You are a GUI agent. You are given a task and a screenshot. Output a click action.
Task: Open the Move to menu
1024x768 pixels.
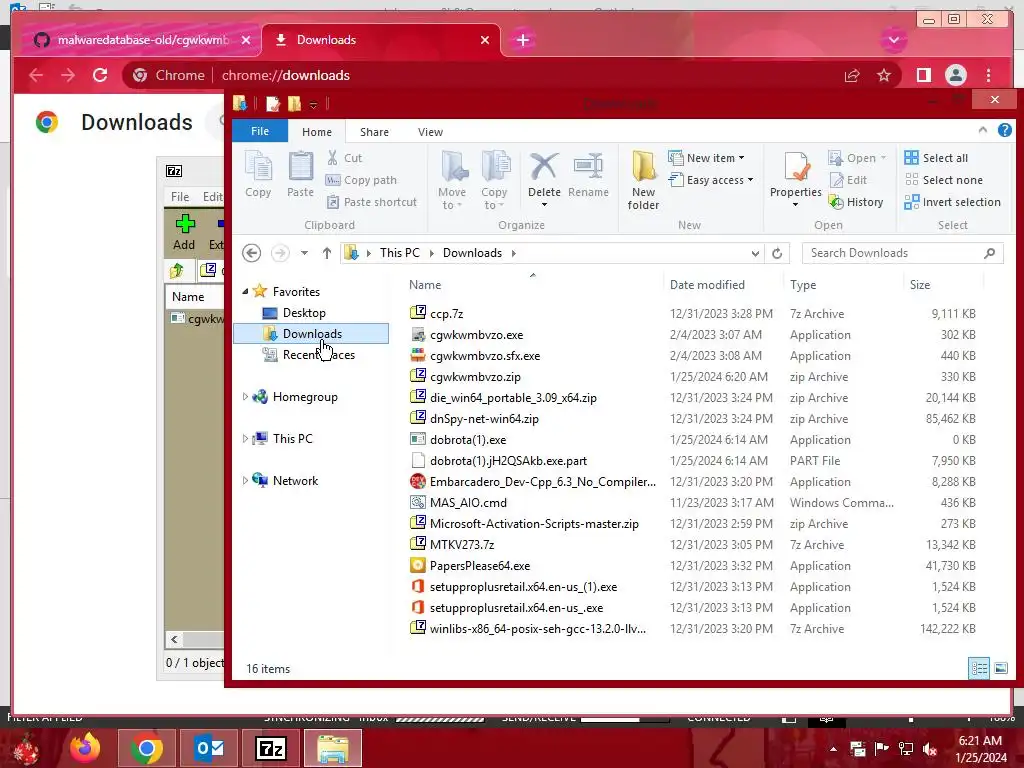click(452, 180)
